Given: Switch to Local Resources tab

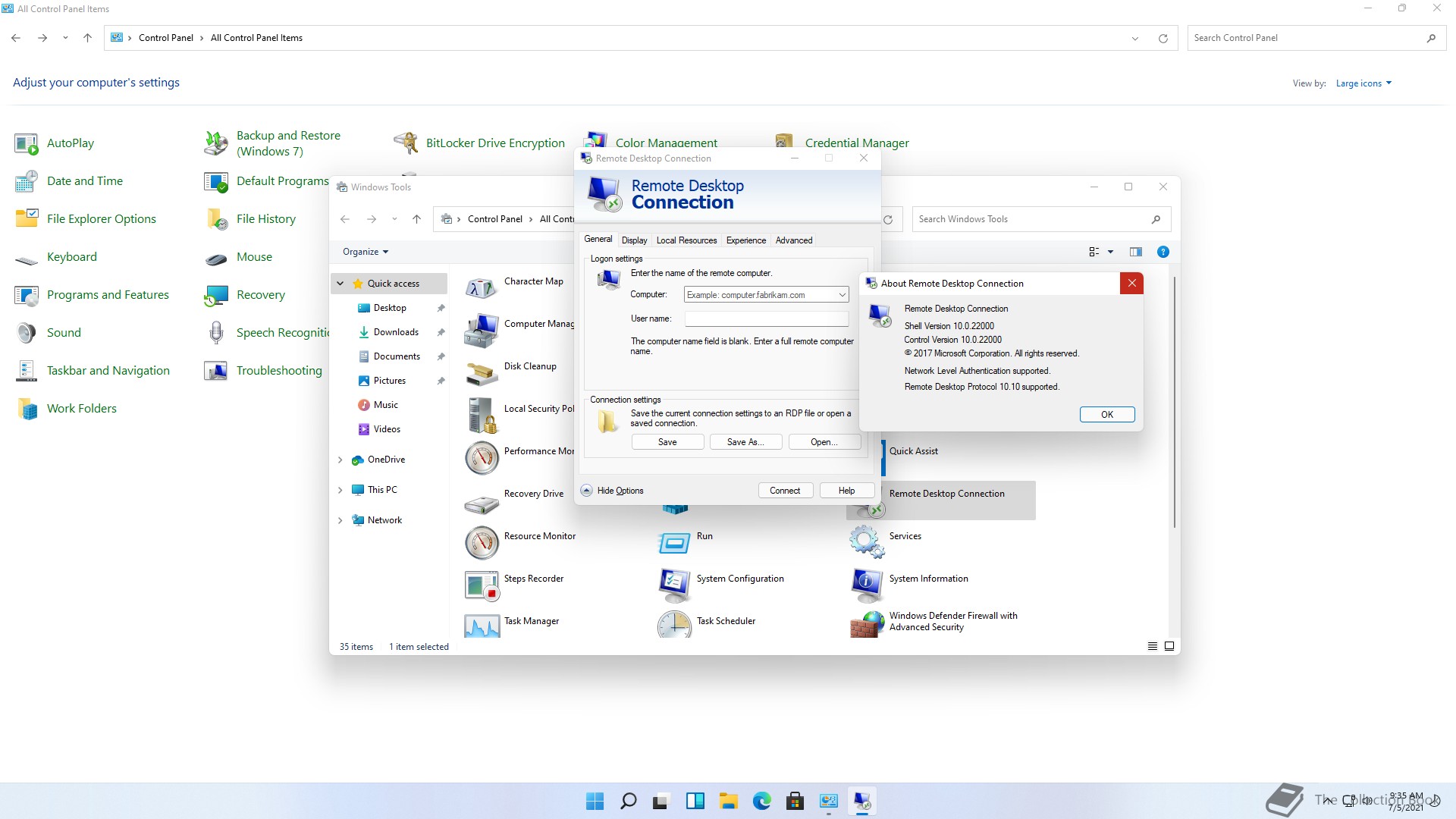Looking at the screenshot, I should pyautogui.click(x=686, y=240).
